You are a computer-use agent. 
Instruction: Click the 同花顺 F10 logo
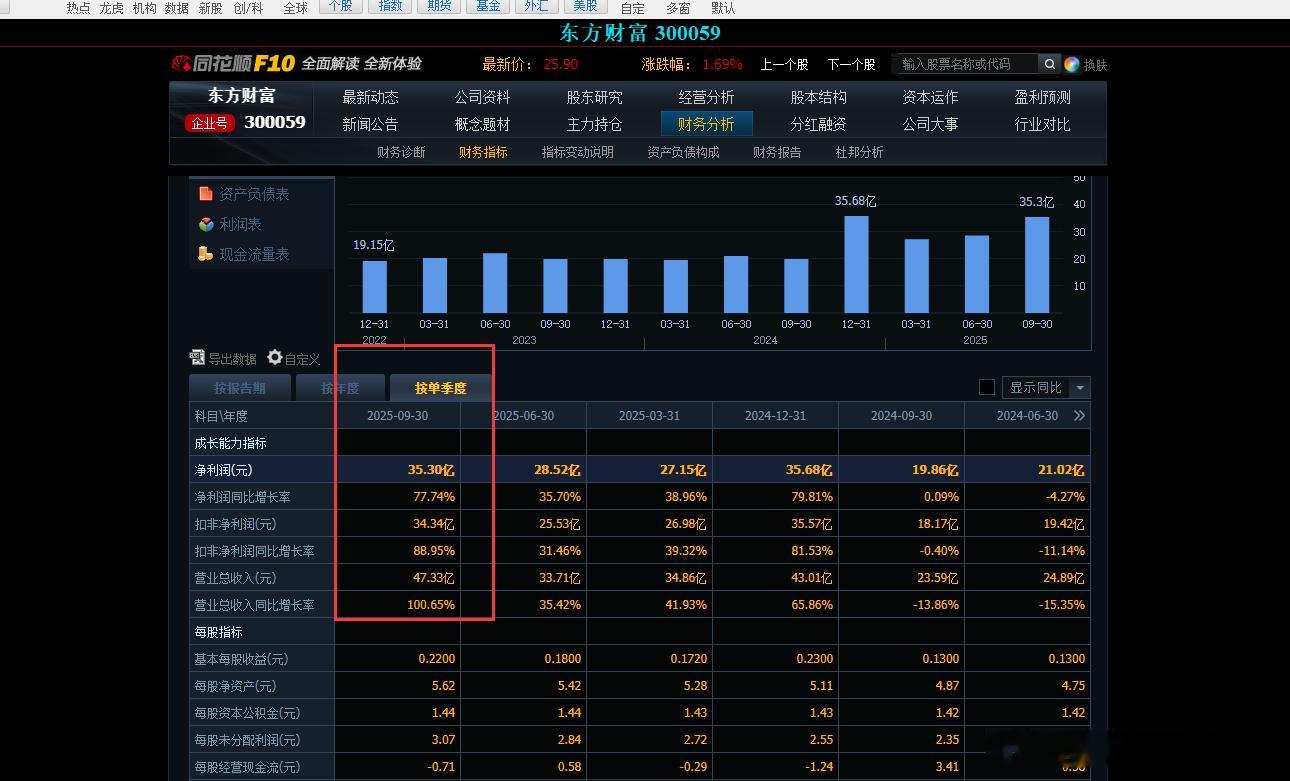(x=234, y=64)
